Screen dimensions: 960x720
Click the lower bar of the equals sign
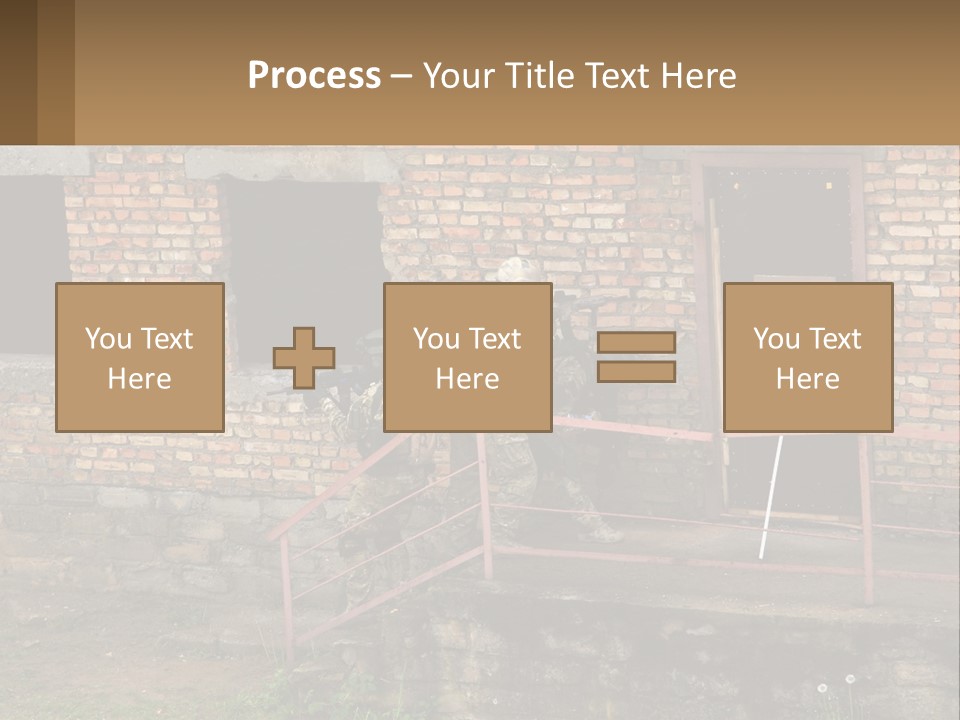pos(636,371)
